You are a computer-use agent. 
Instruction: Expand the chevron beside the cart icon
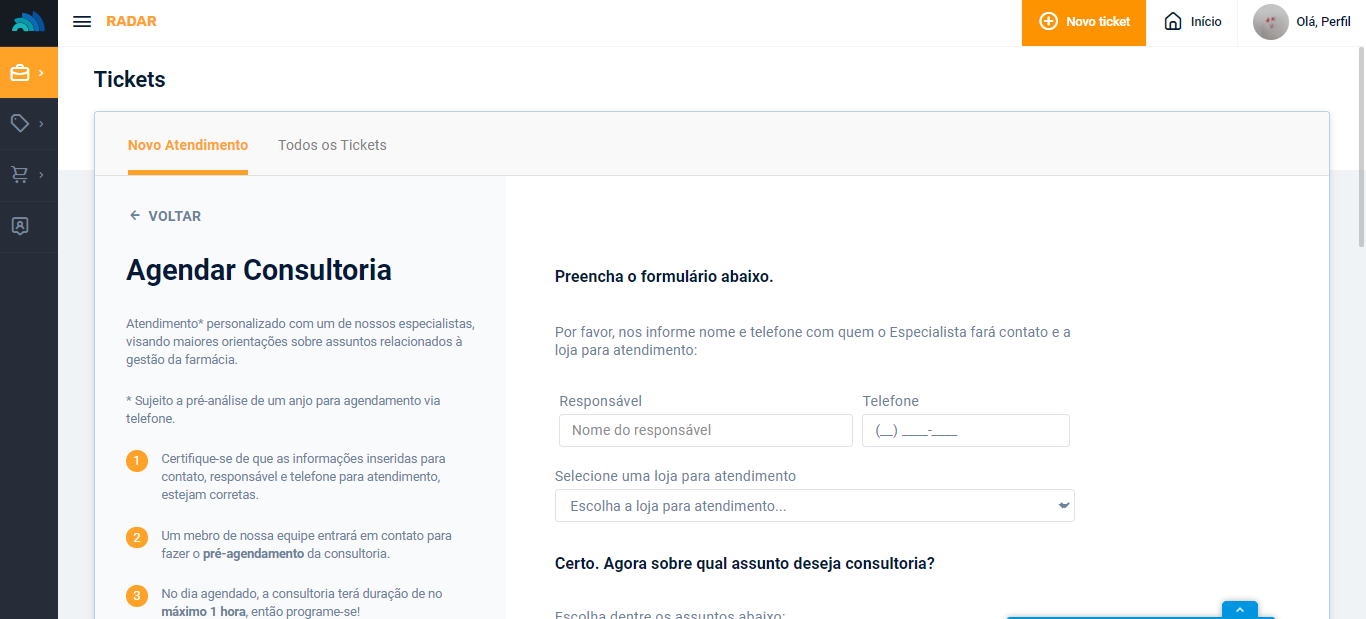tap(41, 175)
